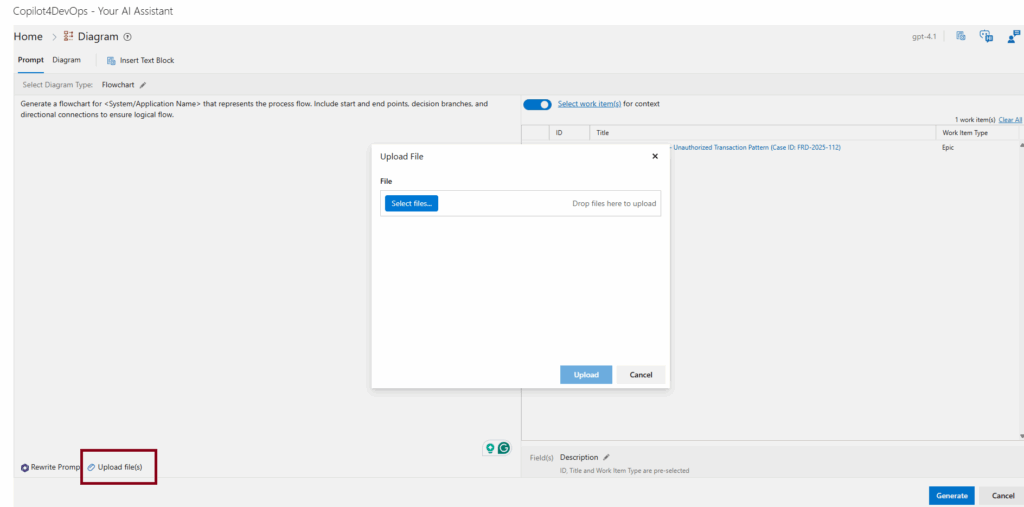Select the Prompt tab

tap(30, 60)
